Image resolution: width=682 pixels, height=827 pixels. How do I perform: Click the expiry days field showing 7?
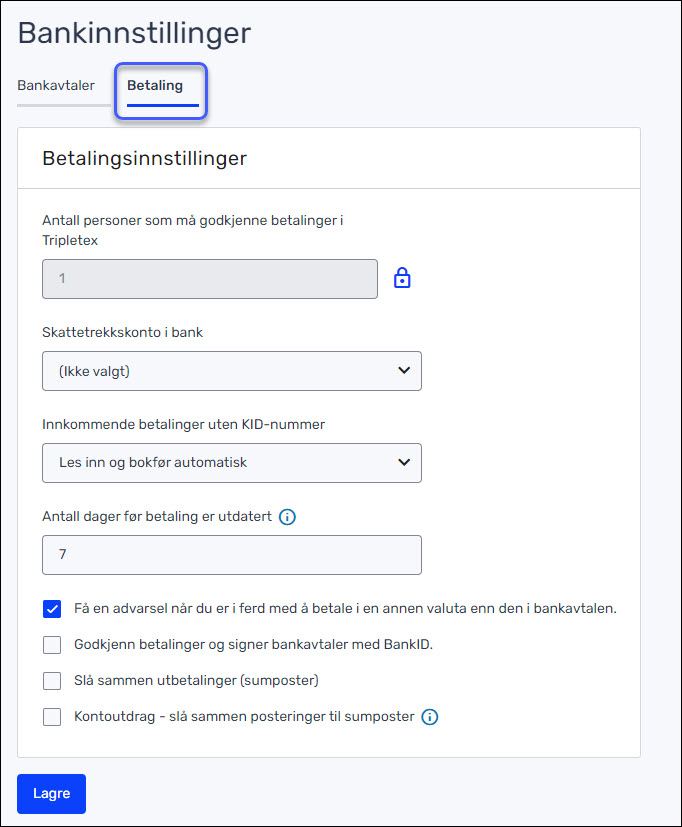(x=231, y=555)
